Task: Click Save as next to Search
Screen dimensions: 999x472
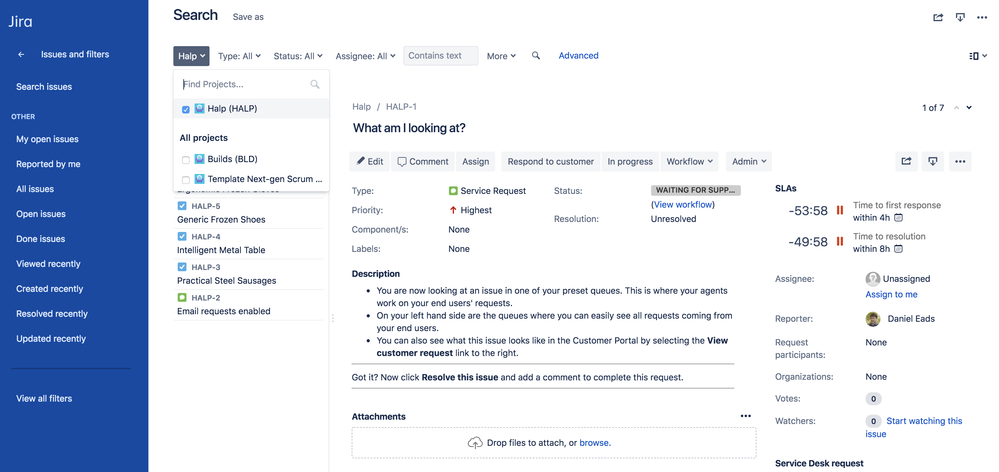Action: [248, 17]
